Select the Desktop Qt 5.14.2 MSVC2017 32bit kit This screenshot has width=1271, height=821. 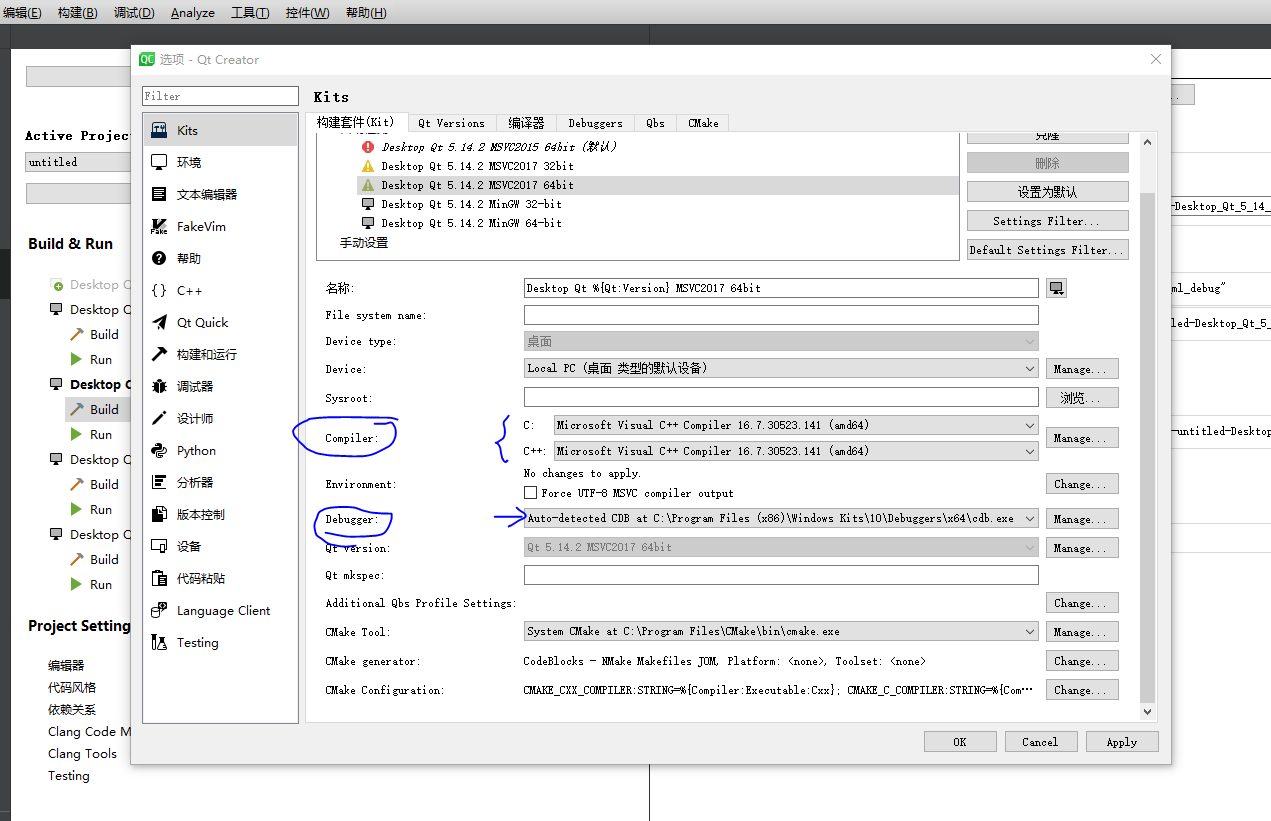click(x=477, y=166)
